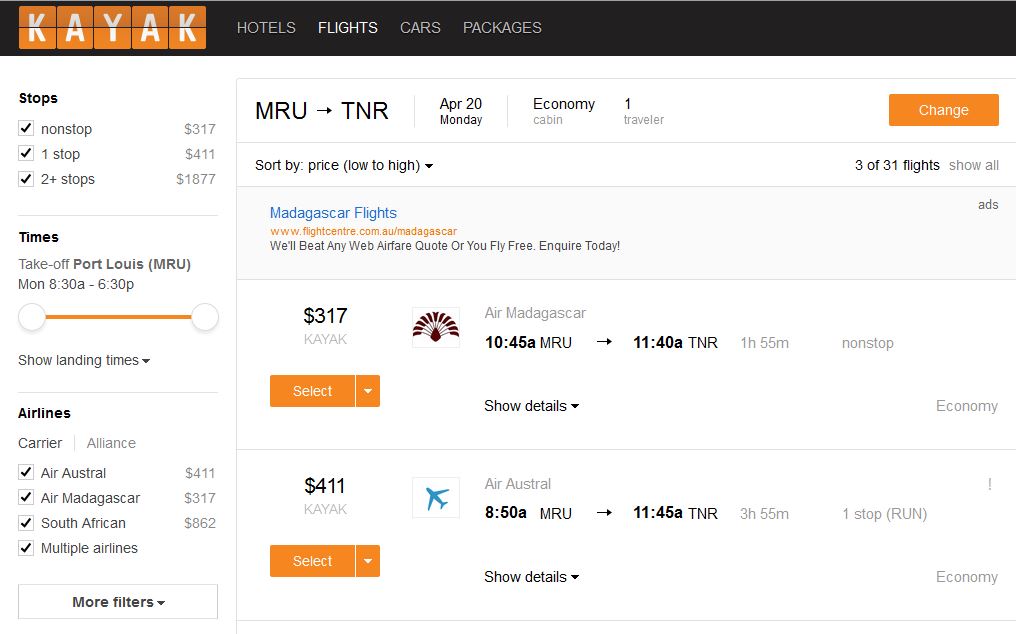
Task: Click the Air Austral airplane logo
Action: [x=436, y=498]
